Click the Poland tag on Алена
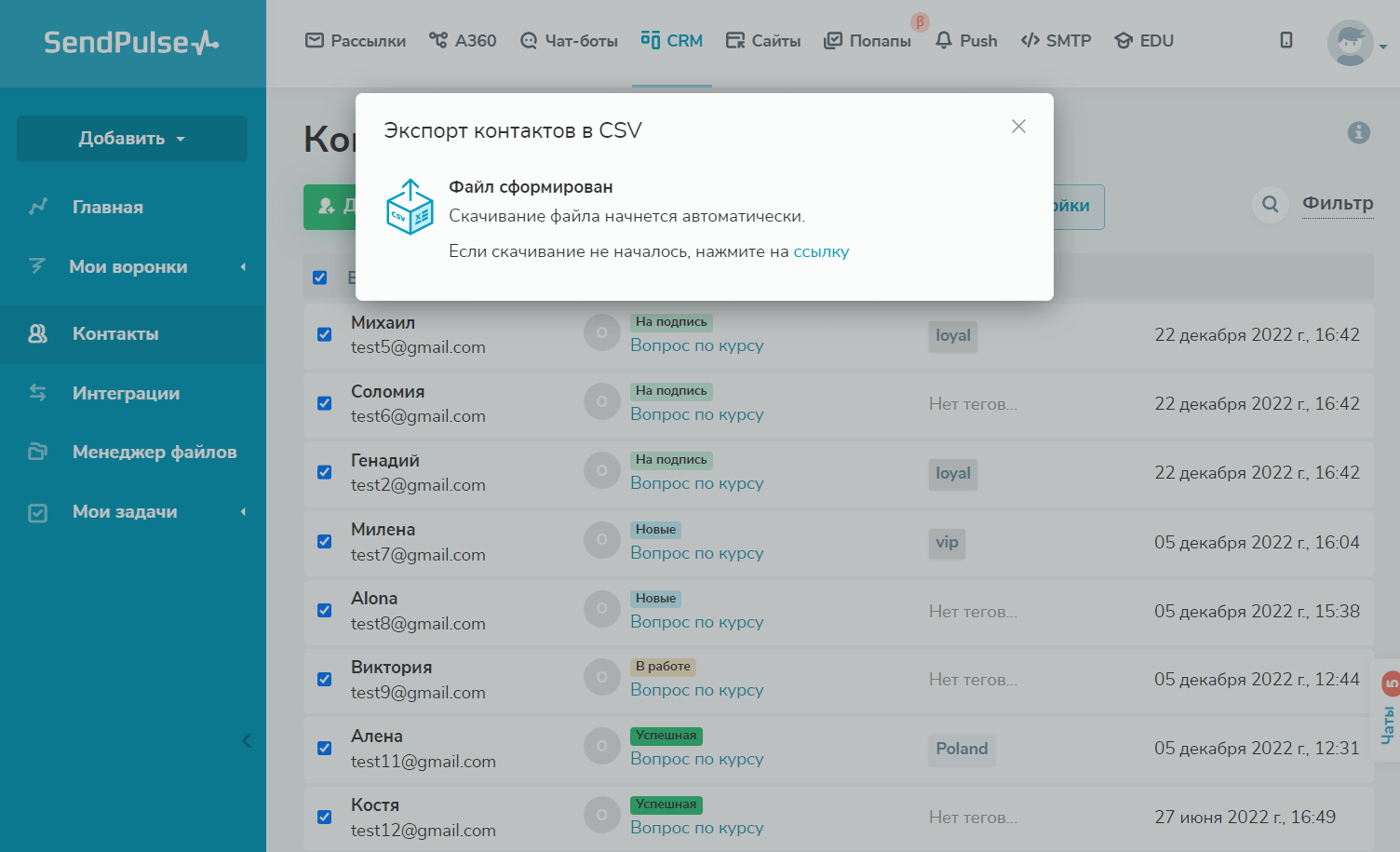 click(x=962, y=749)
